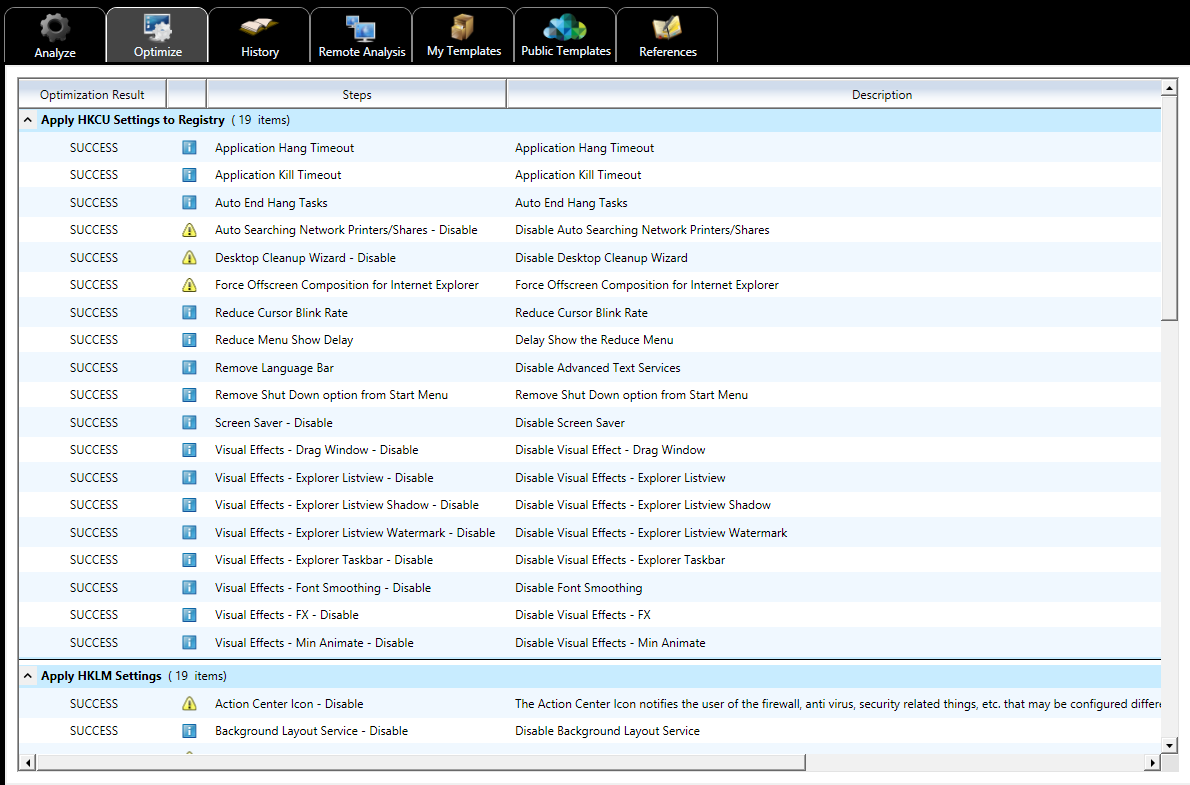Click info icon for Explorer Listview Shadow
Screen dimensions: 1190x785
[x=189, y=505]
